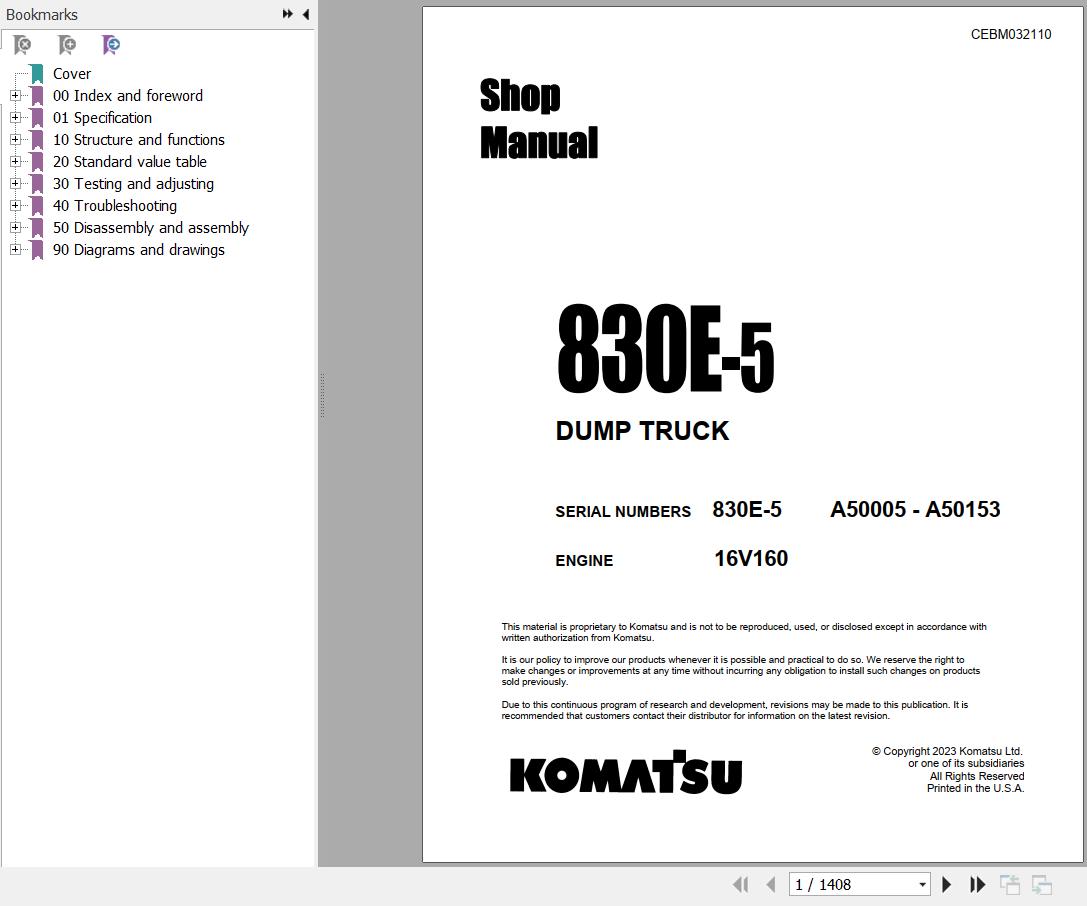1087x906 pixels.
Task: Click the document code CEBM032110
Action: [x=1011, y=34]
